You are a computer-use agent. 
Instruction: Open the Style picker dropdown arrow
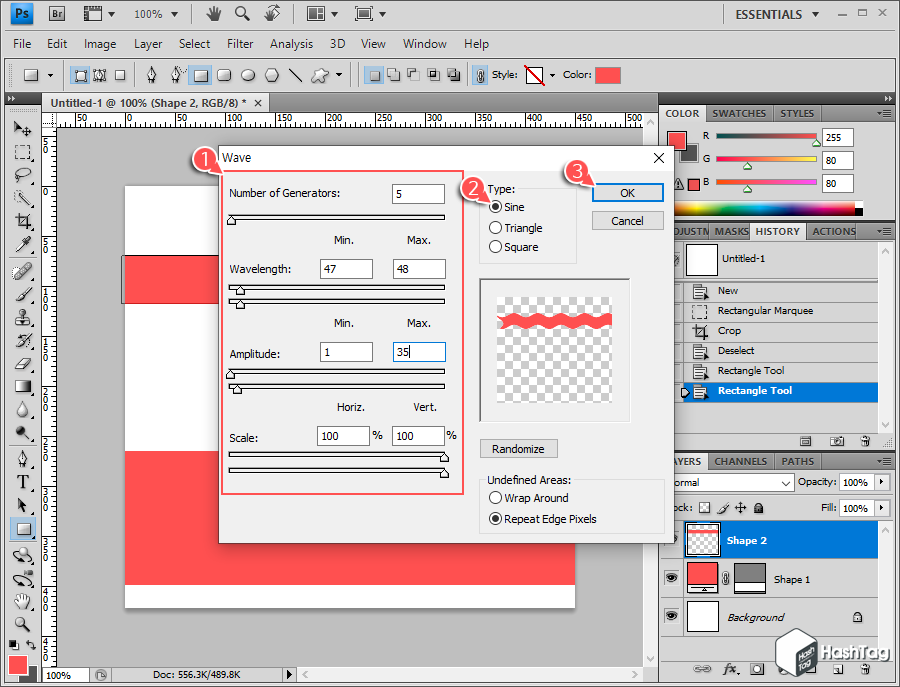pos(552,75)
